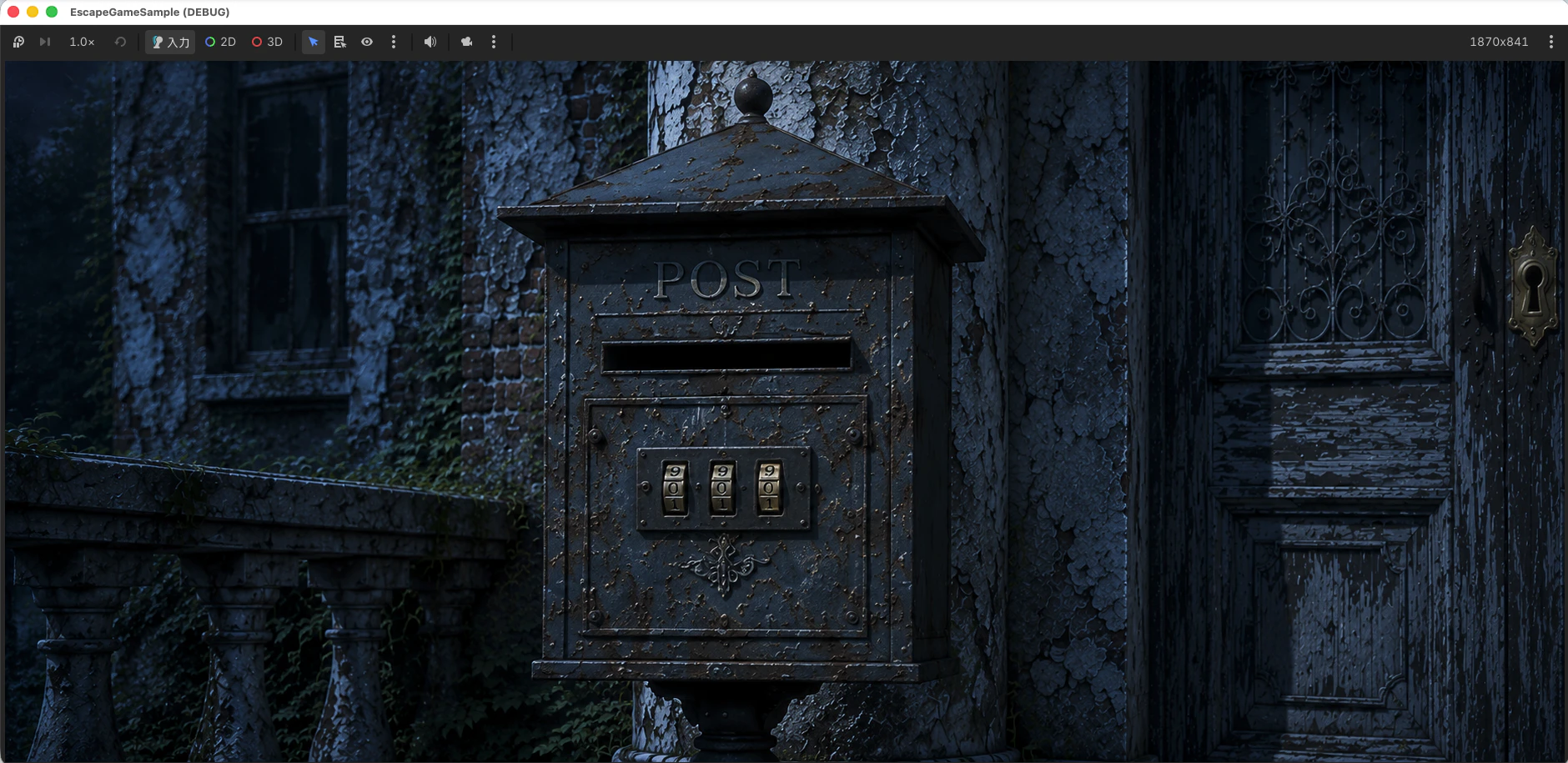Click the POST lettering on the mailbox
Screen dimensions: 1568x763
(x=726, y=279)
